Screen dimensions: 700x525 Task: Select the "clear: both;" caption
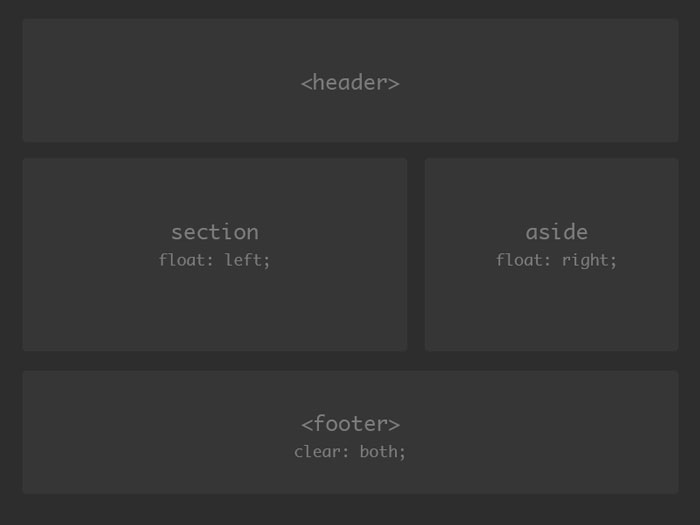point(350,451)
